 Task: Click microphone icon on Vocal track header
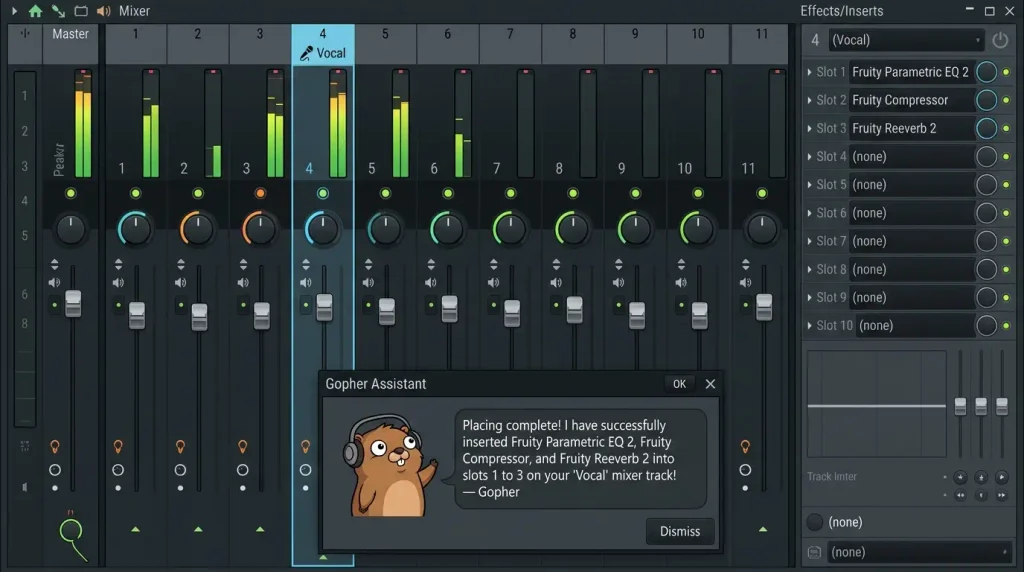pos(306,54)
